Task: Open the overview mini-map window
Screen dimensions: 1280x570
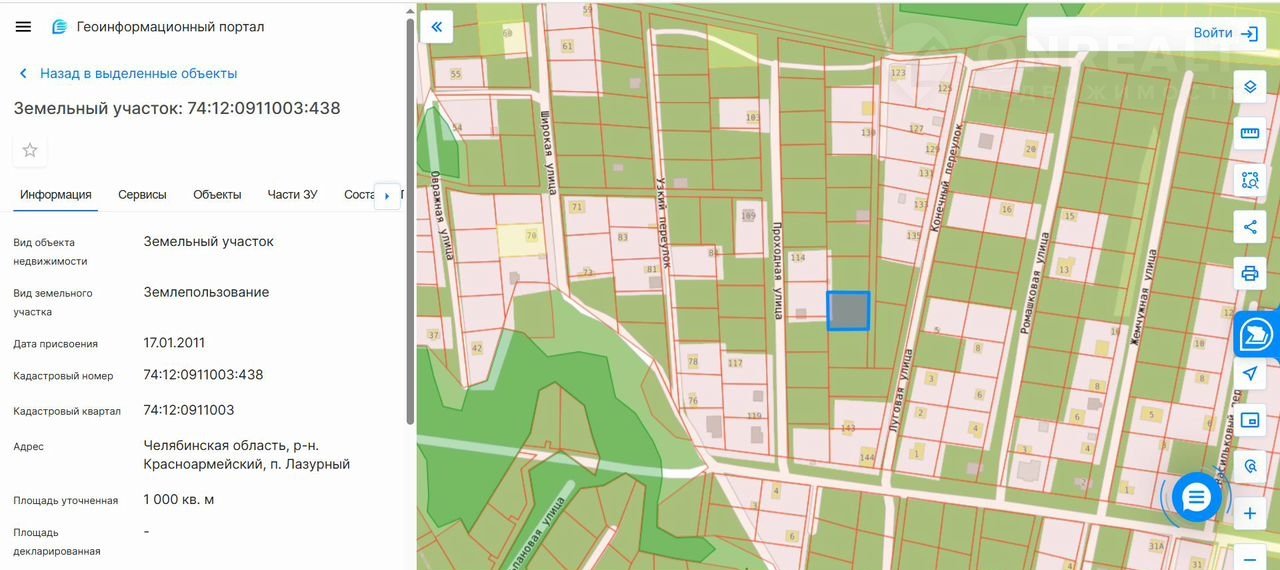Action: tap(1249, 420)
